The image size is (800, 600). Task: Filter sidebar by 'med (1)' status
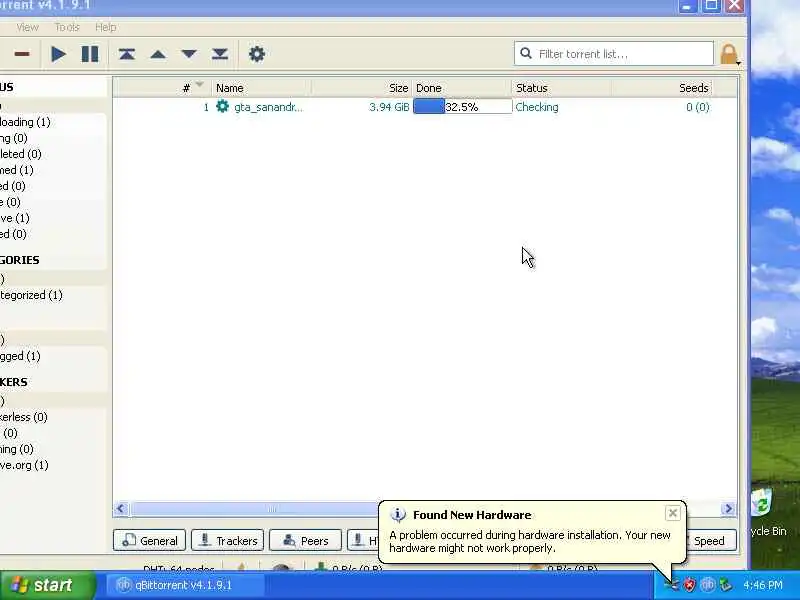click(17, 170)
